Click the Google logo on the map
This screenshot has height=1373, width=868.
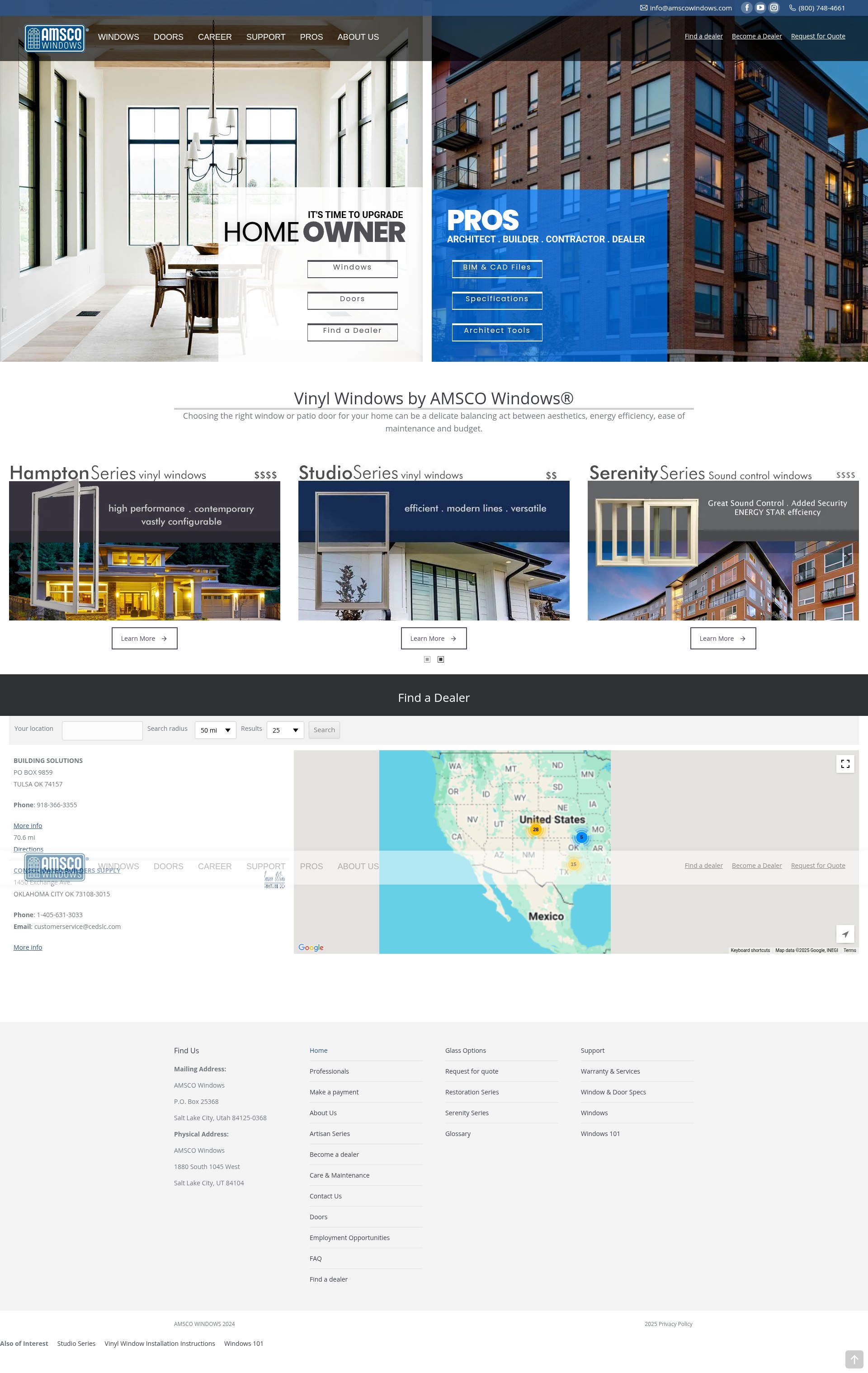coord(311,947)
